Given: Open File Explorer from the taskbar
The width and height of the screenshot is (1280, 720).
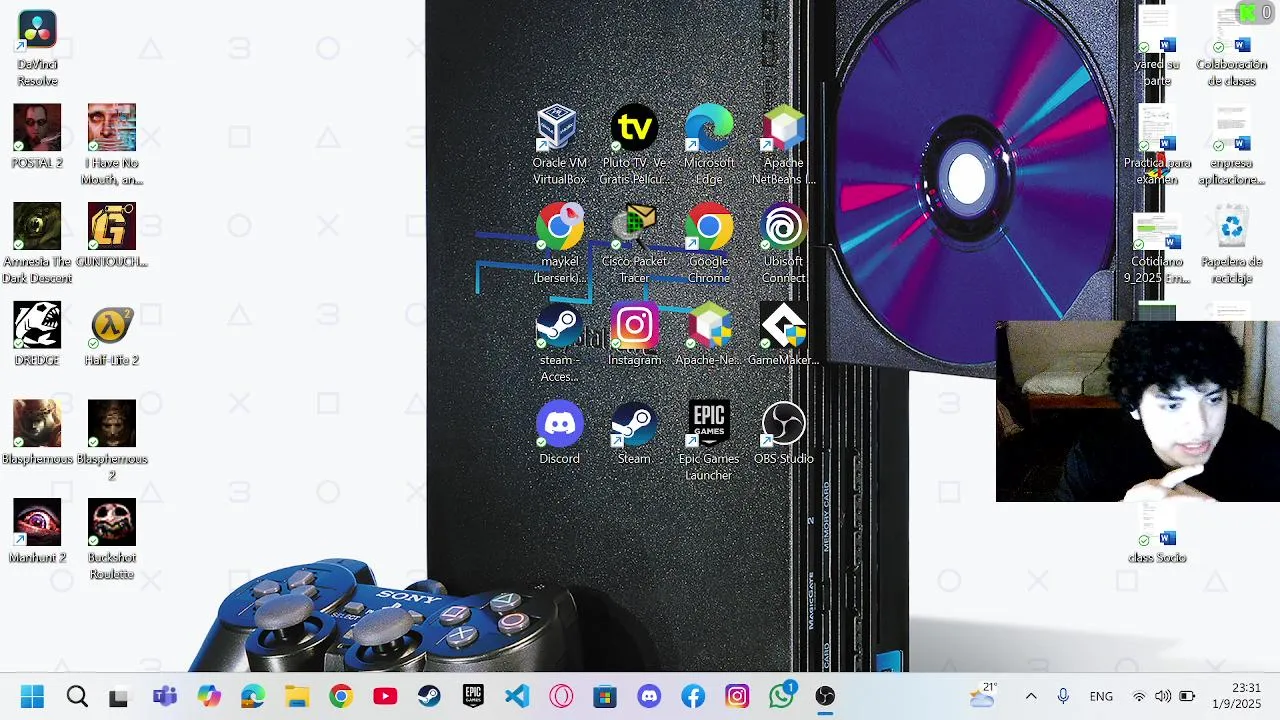Looking at the screenshot, I should pyautogui.click(x=297, y=696).
